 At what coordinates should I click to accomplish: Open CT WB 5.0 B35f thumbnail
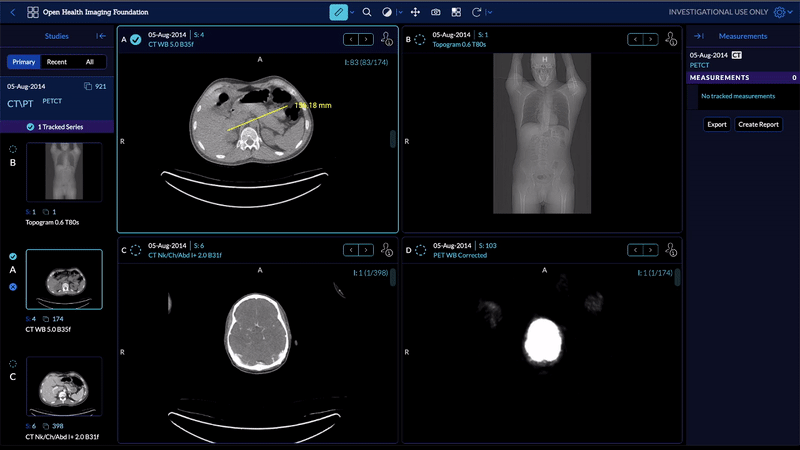click(x=64, y=279)
